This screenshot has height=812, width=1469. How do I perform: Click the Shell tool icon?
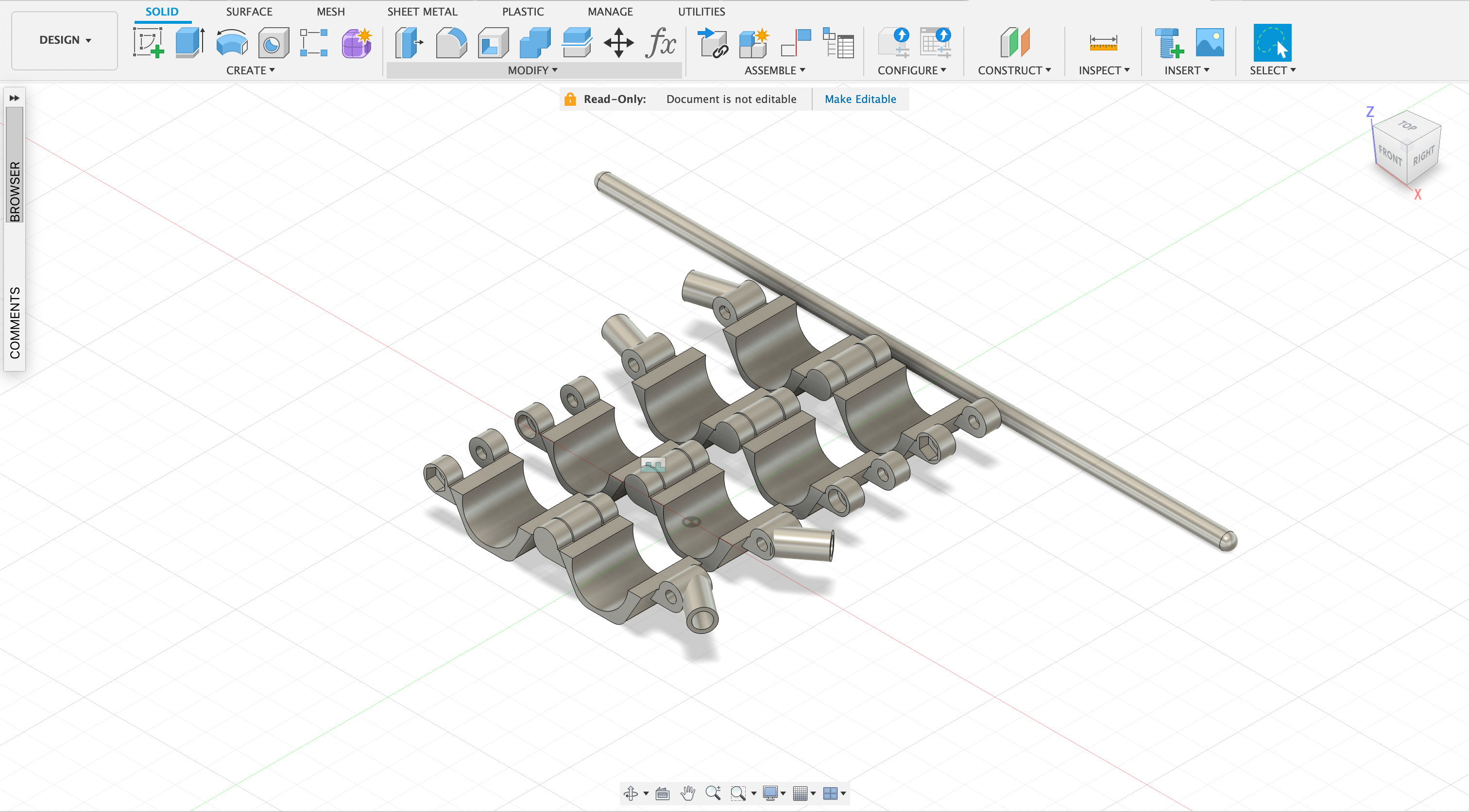[493, 43]
